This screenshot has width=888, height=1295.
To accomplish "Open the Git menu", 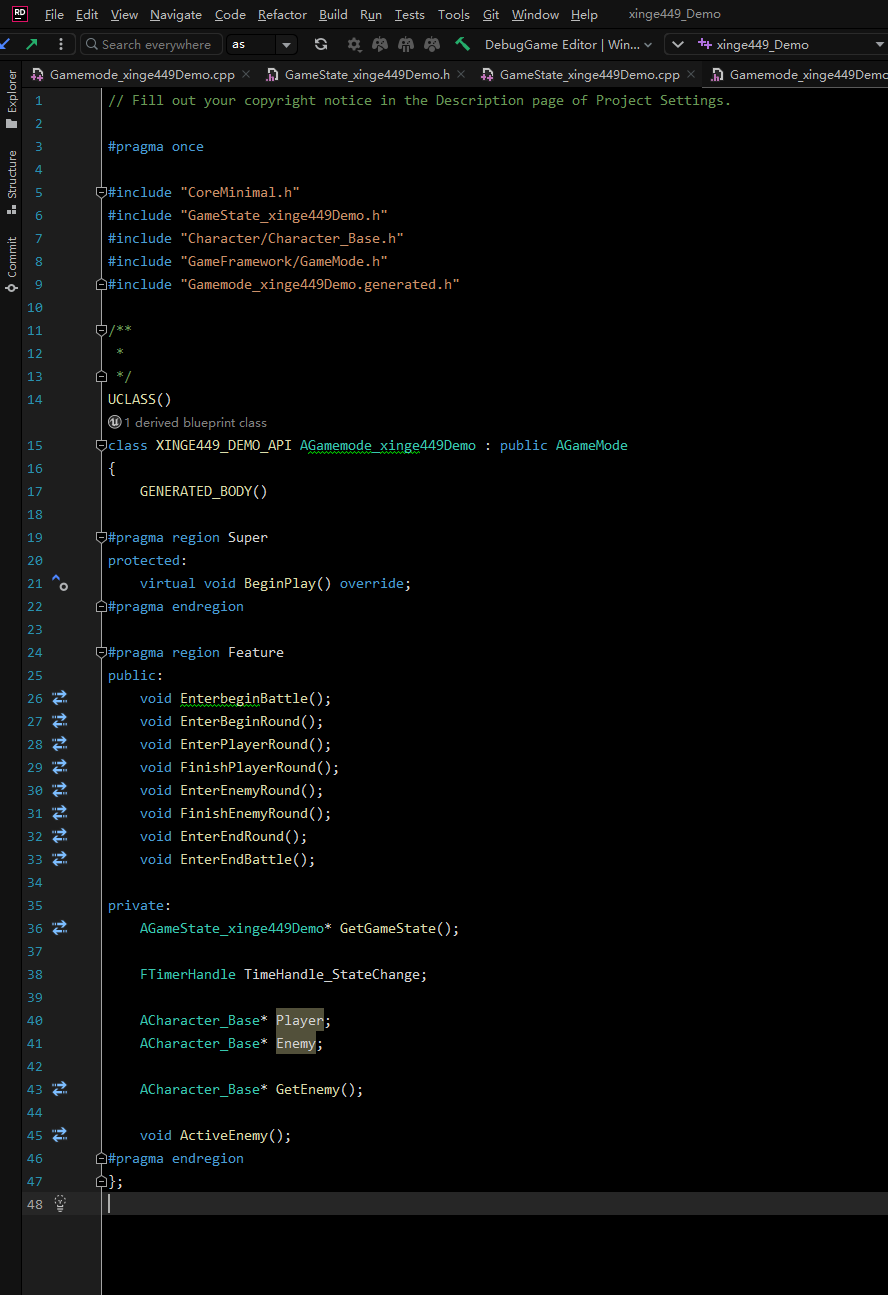I will [491, 14].
